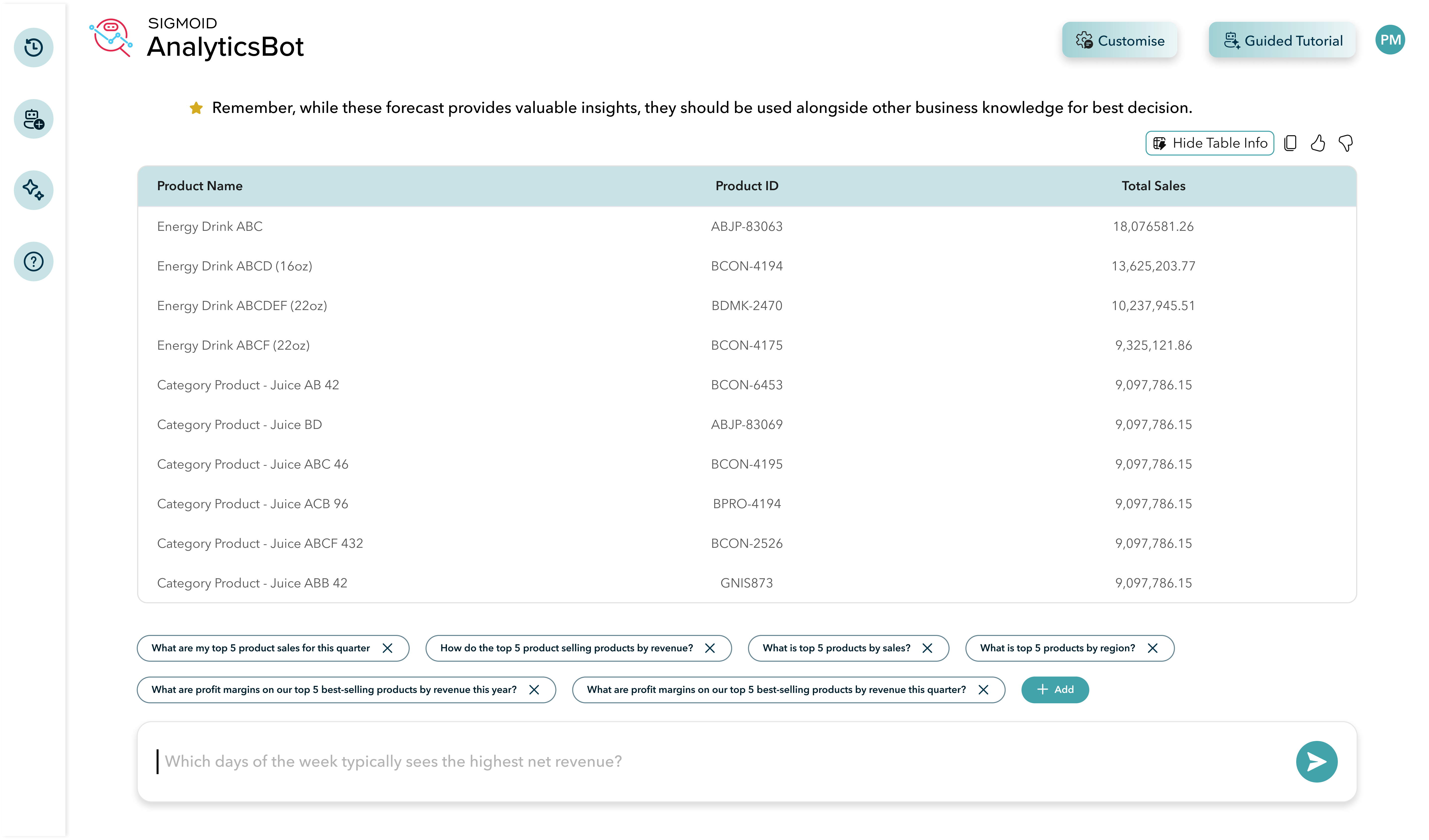Start a new bot chat from sidebar

(x=33, y=119)
